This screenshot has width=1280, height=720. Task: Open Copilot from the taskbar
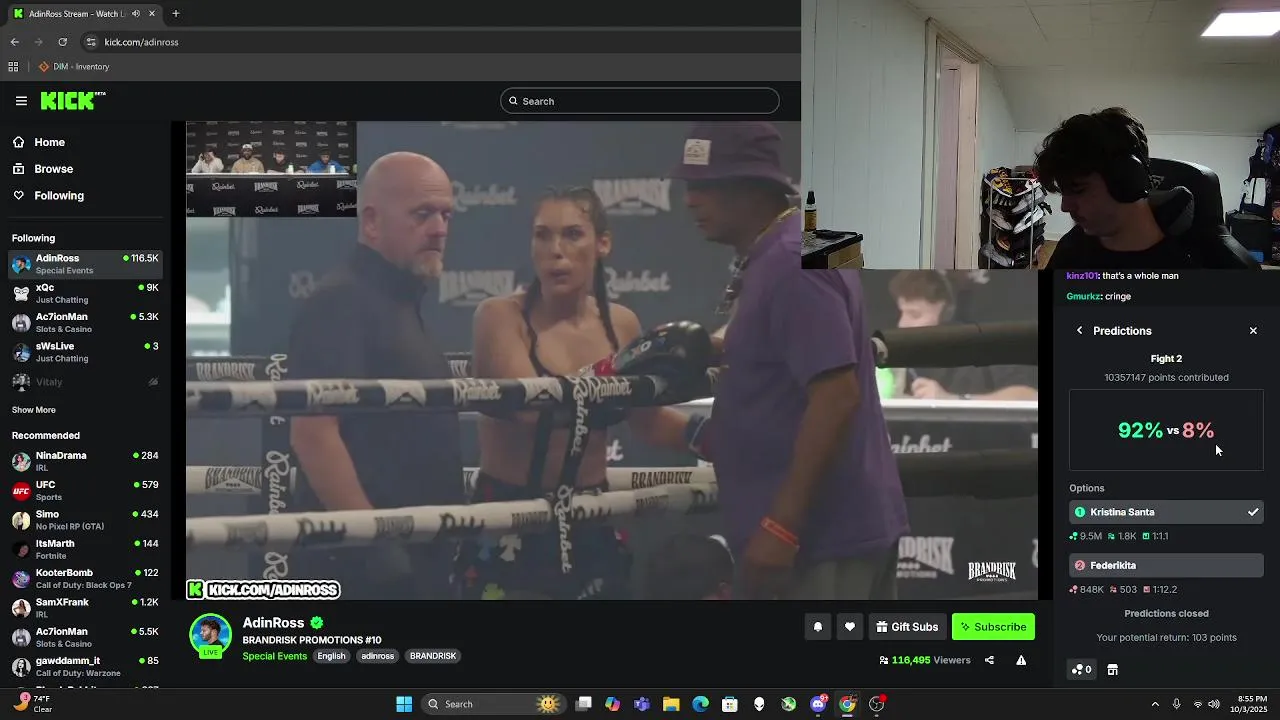click(613, 704)
